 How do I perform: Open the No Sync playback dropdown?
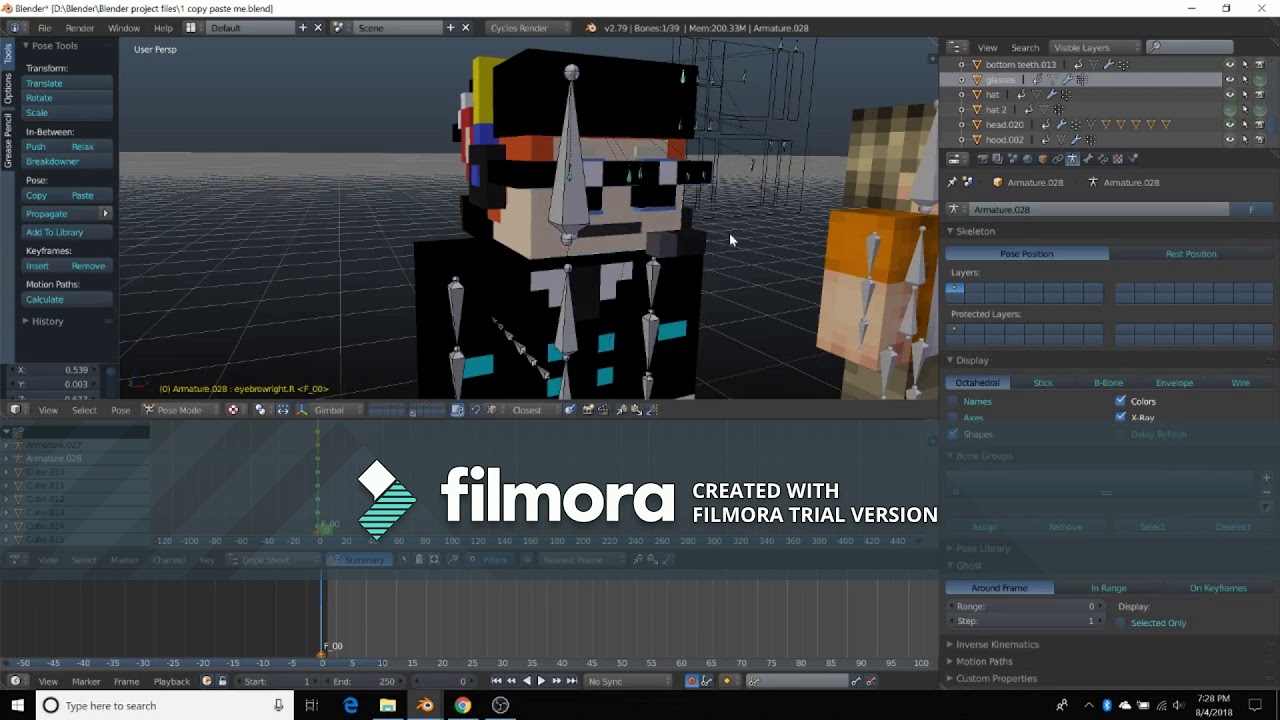[628, 681]
